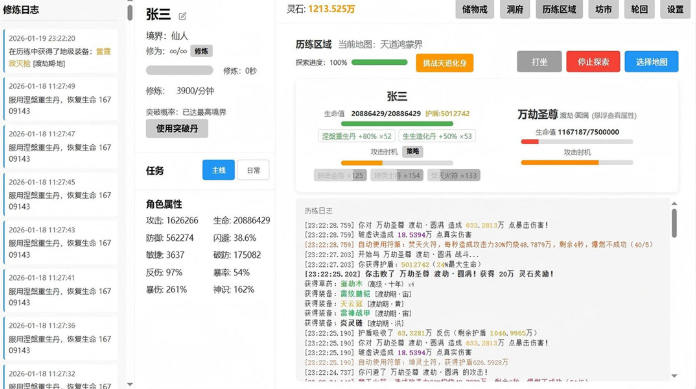Click the 当前地图: 天道鸿蒙界 label

pos(380,44)
